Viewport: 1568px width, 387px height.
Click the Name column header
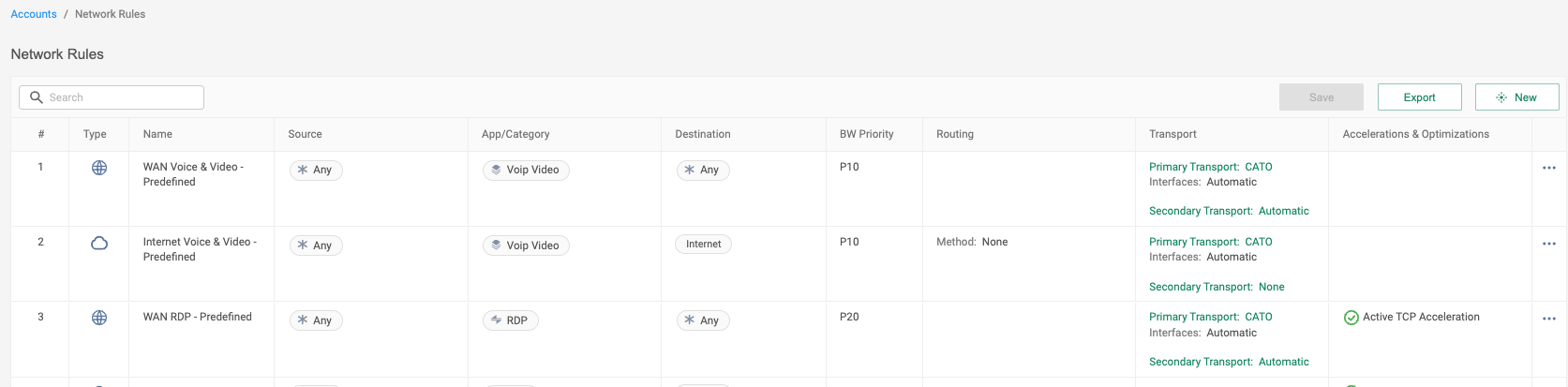pos(157,134)
